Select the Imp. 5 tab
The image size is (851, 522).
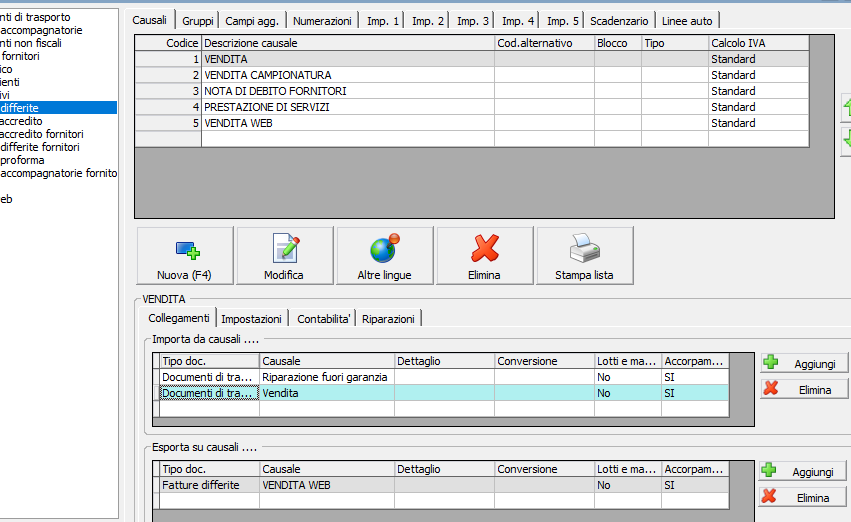[563, 21]
